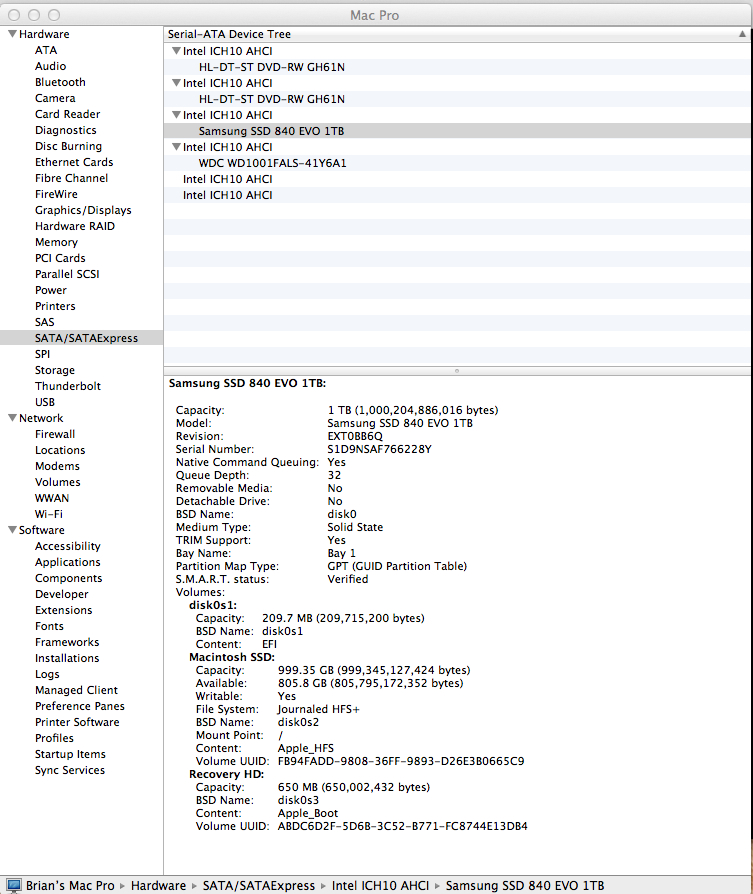Select Preference Panes entry
753x894 pixels.
80,705
